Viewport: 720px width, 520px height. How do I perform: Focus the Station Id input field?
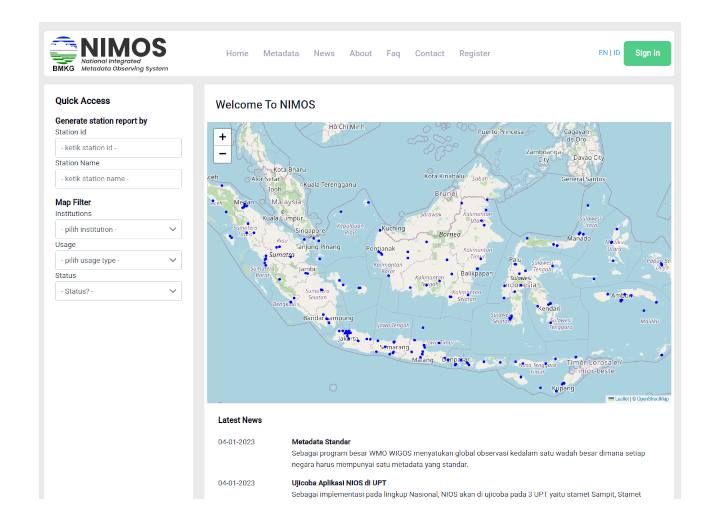pyautogui.click(x=118, y=148)
